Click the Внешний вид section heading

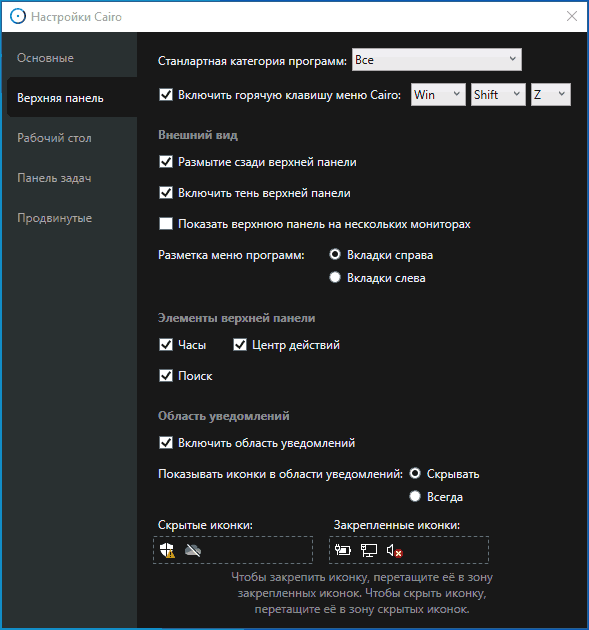pyautogui.click(x=198, y=135)
